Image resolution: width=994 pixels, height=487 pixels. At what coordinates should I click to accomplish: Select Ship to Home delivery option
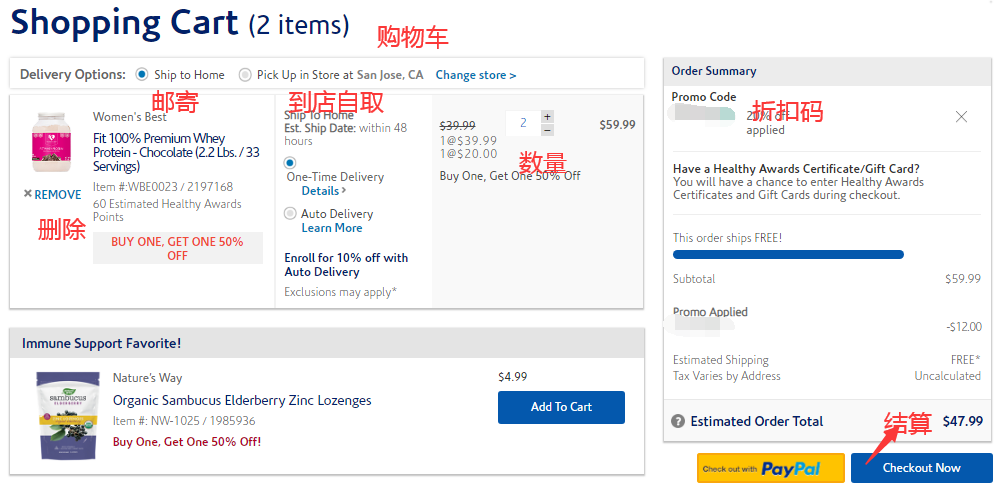pyautogui.click(x=141, y=74)
